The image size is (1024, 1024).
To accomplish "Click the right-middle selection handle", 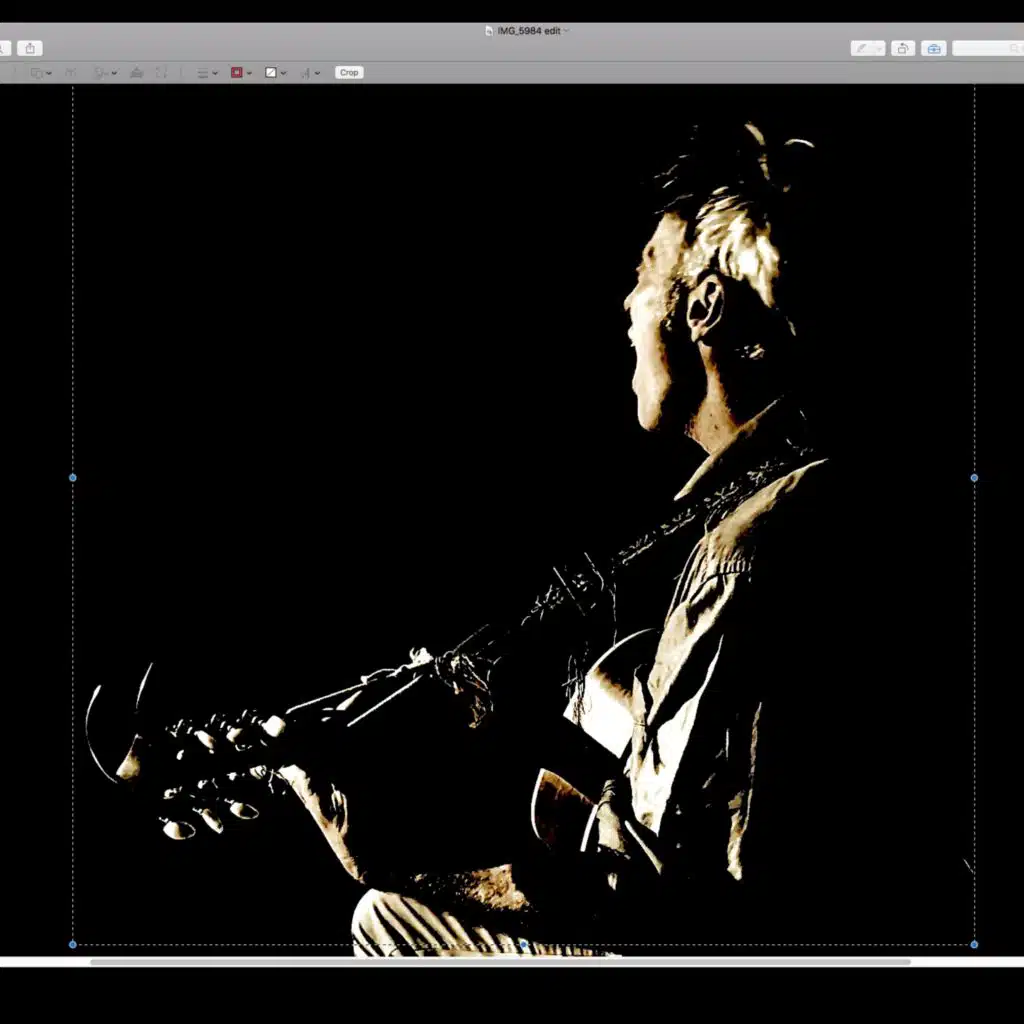I will click(974, 478).
